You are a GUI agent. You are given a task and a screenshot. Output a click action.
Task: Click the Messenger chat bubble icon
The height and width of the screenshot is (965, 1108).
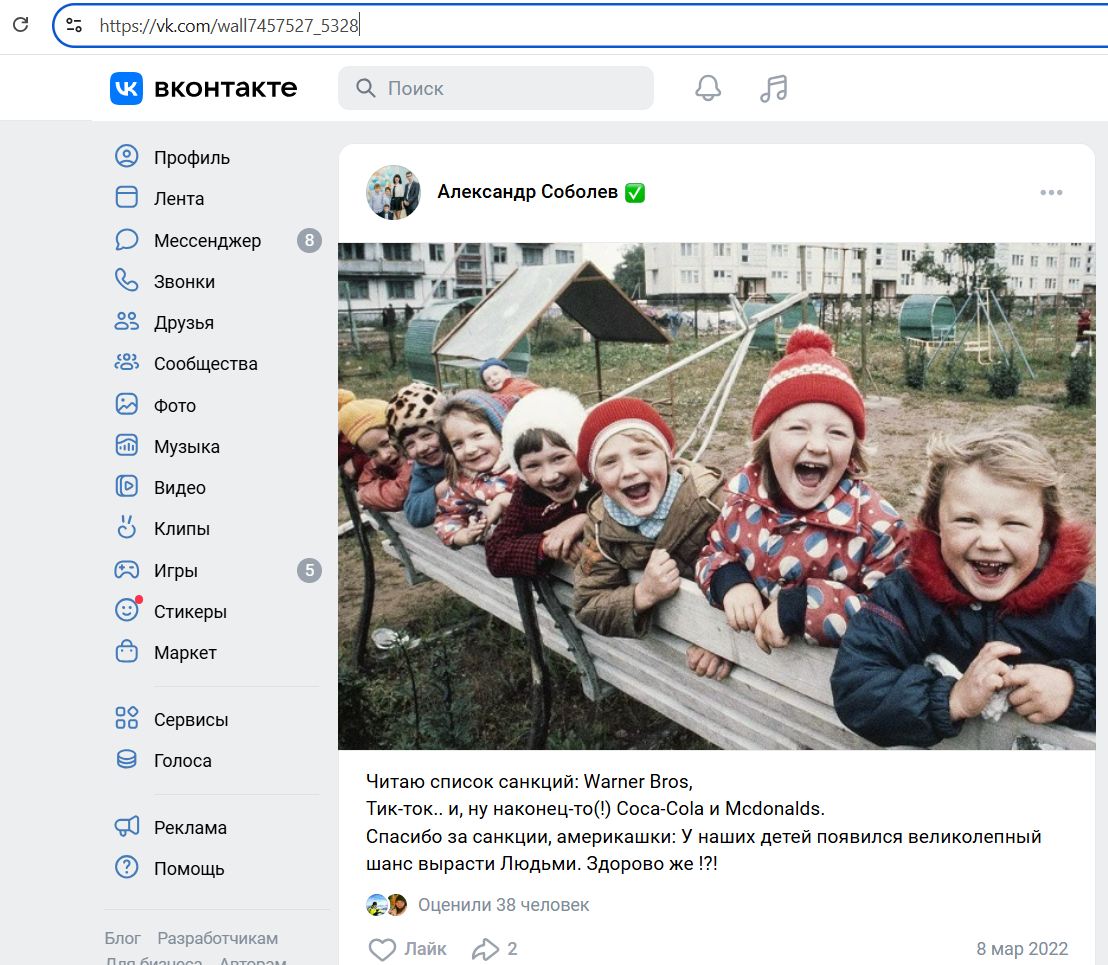[x=127, y=240]
